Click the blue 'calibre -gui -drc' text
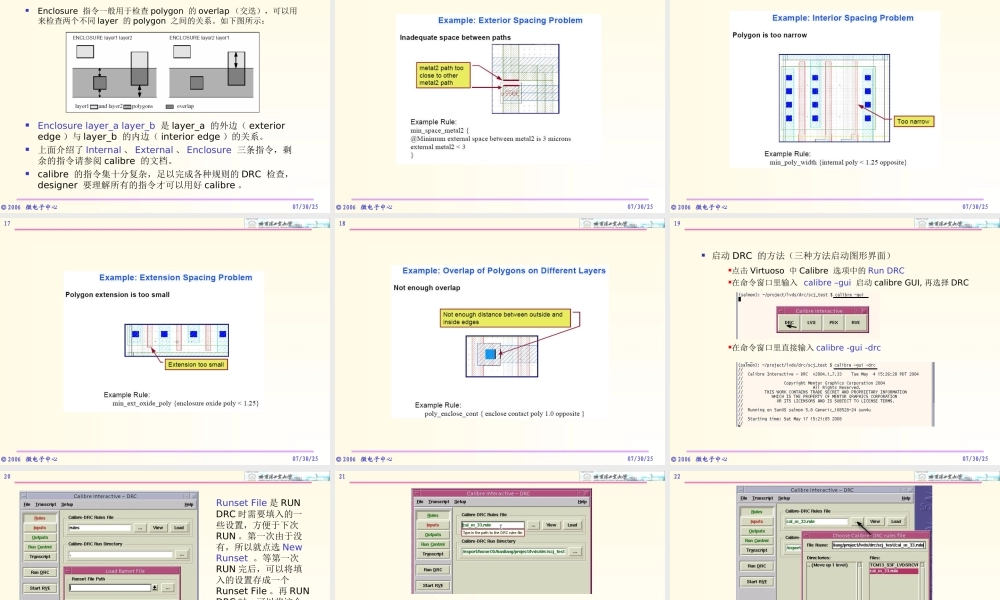1000x600 pixels. (848, 348)
